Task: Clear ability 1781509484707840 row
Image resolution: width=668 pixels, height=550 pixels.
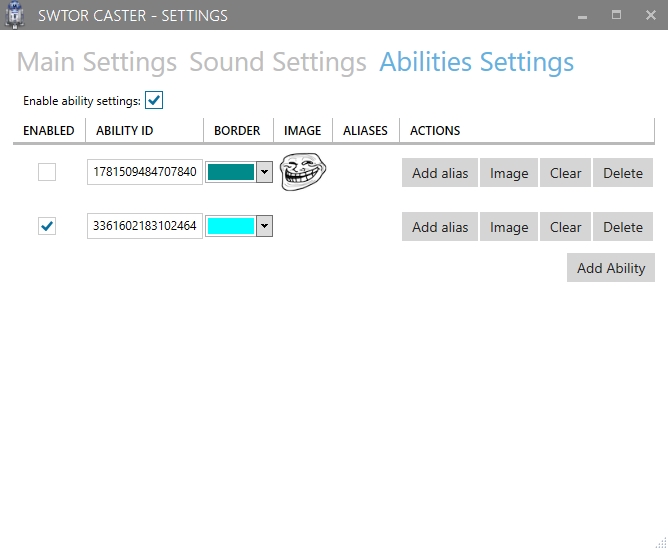Action: tap(565, 173)
